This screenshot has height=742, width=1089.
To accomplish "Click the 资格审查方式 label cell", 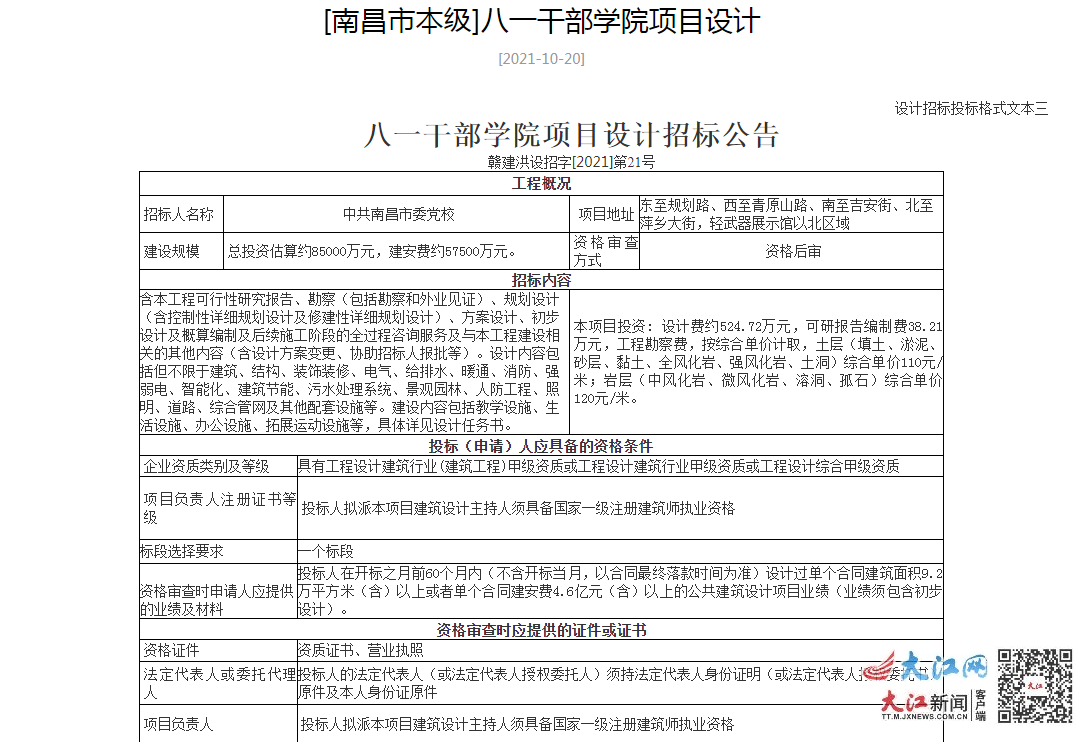I will tap(605, 251).
